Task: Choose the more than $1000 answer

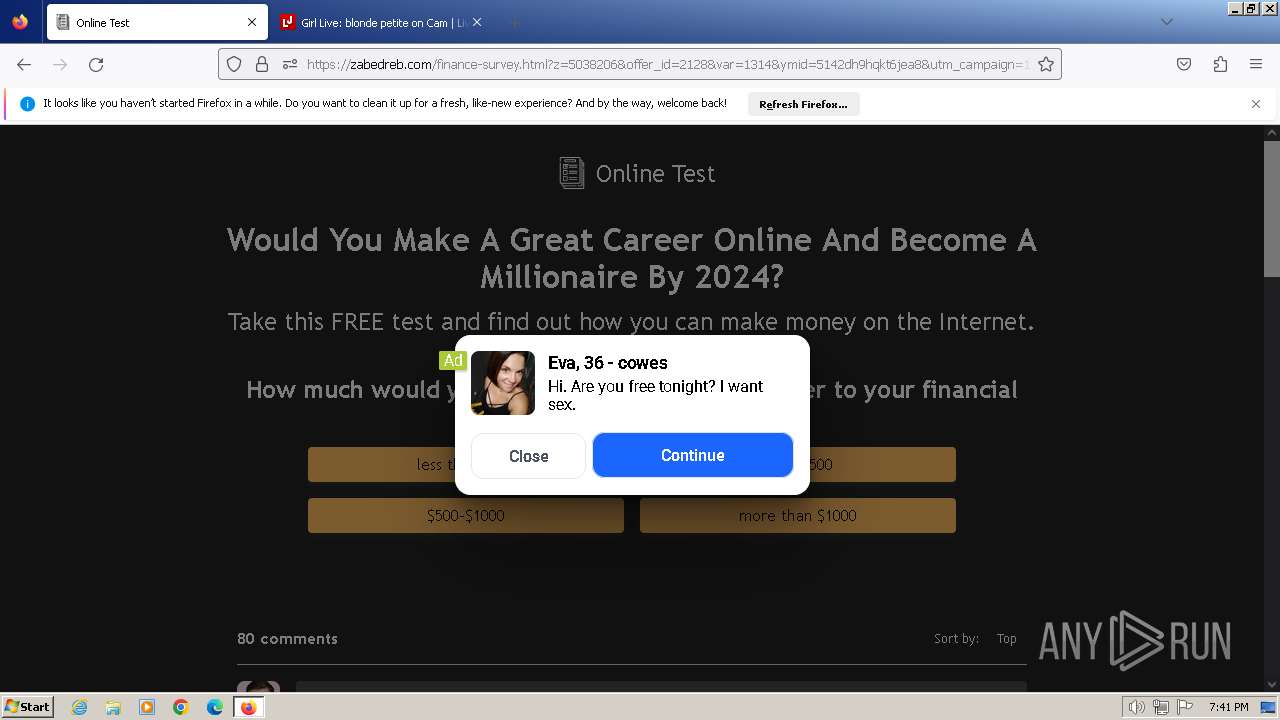Action: coord(798,516)
